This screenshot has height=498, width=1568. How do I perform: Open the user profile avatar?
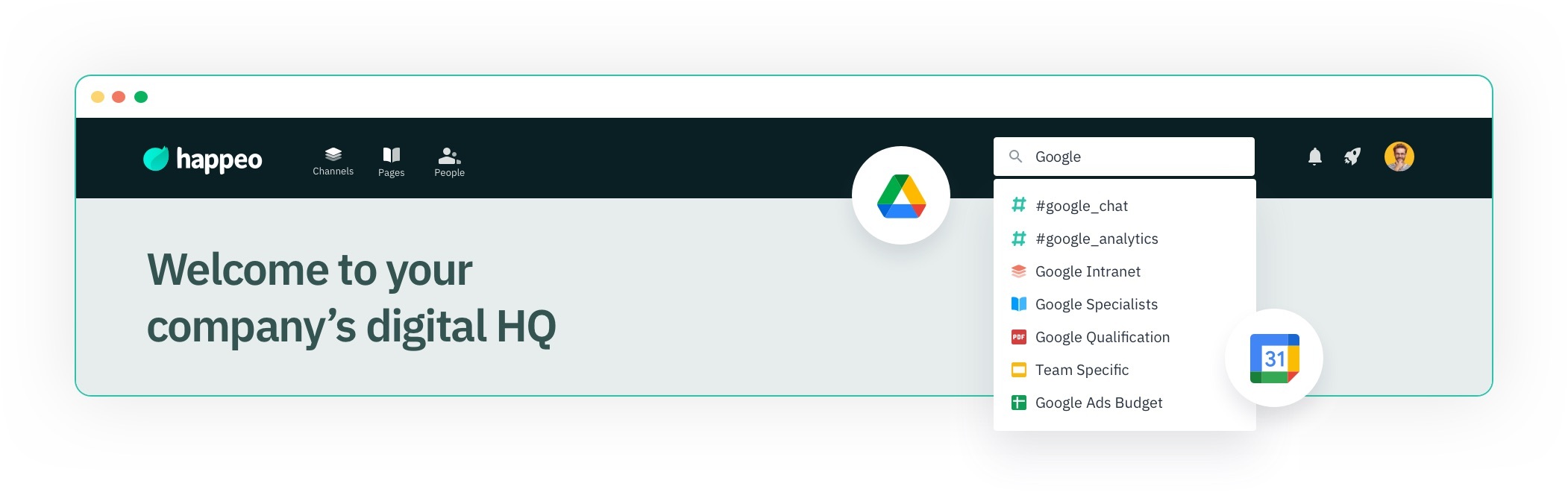1399,157
